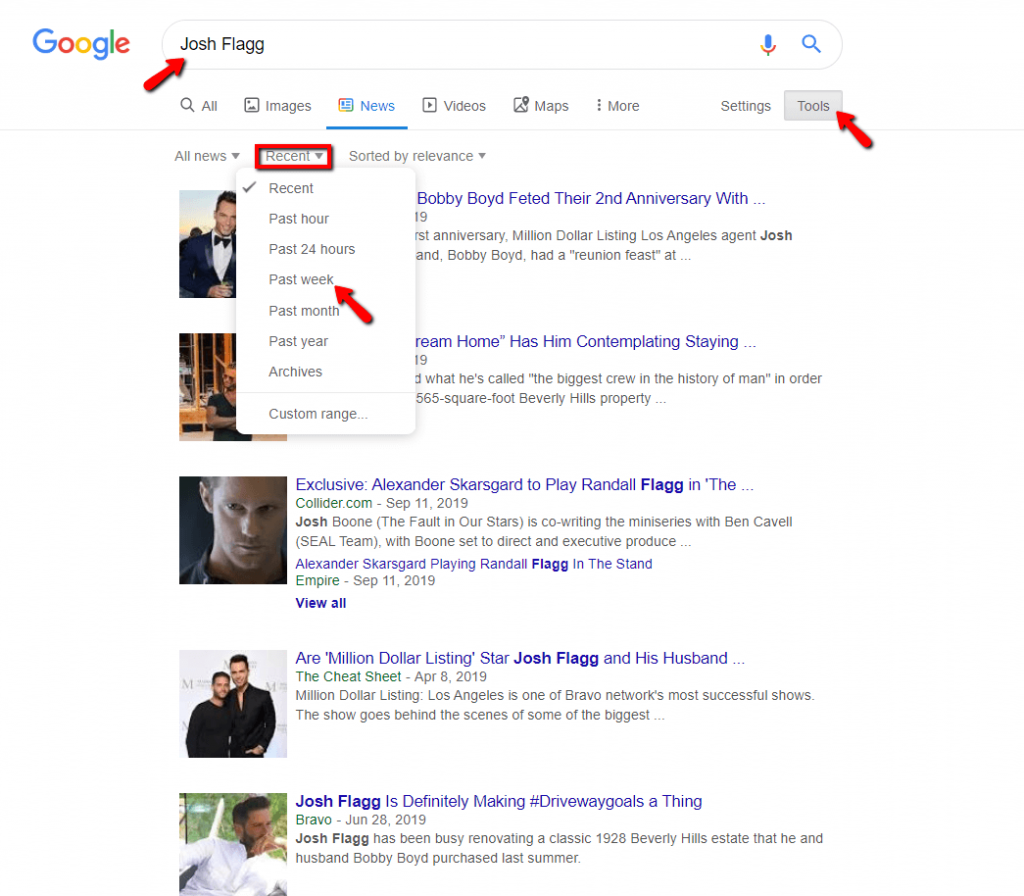Choose Past hour from time menu
Screen dimensions: 1024x896
(x=325, y=219)
